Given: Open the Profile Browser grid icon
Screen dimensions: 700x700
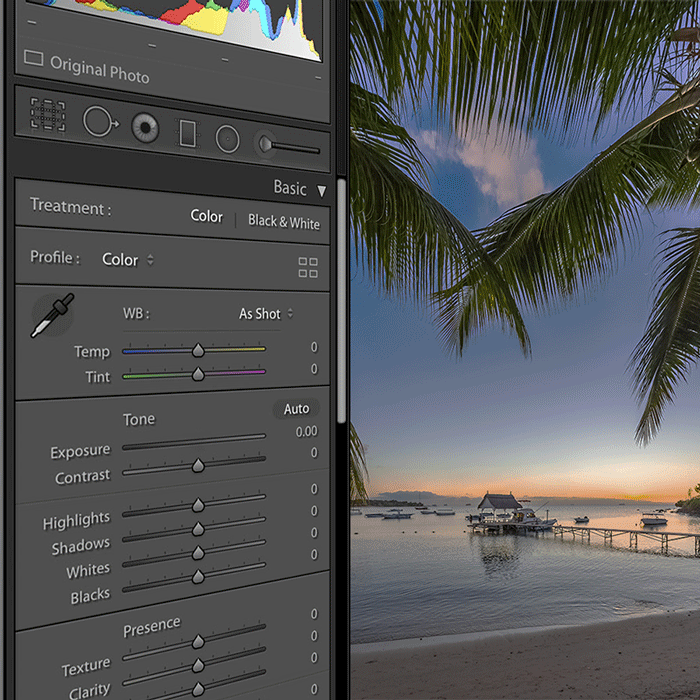Looking at the screenshot, I should pyautogui.click(x=308, y=267).
